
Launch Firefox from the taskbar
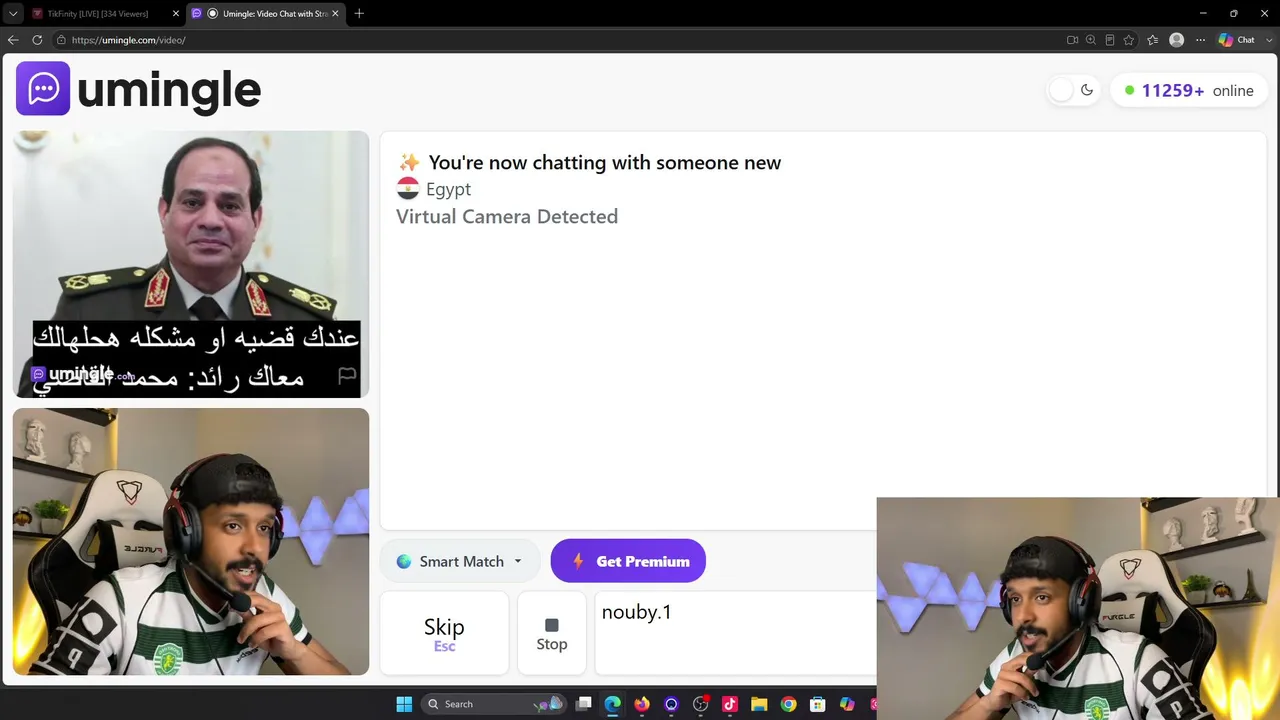coord(642,704)
